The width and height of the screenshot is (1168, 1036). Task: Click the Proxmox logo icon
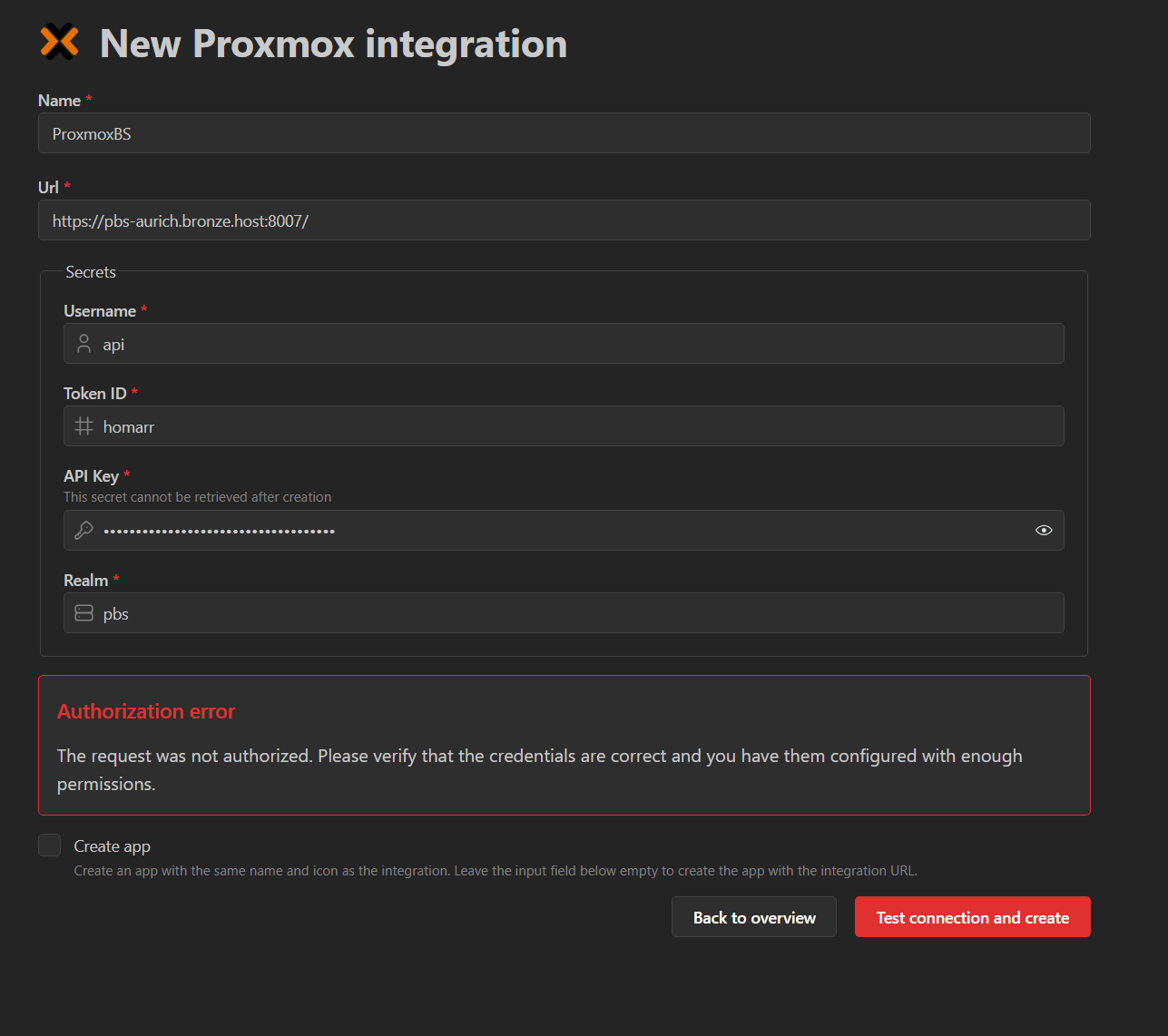coord(59,43)
